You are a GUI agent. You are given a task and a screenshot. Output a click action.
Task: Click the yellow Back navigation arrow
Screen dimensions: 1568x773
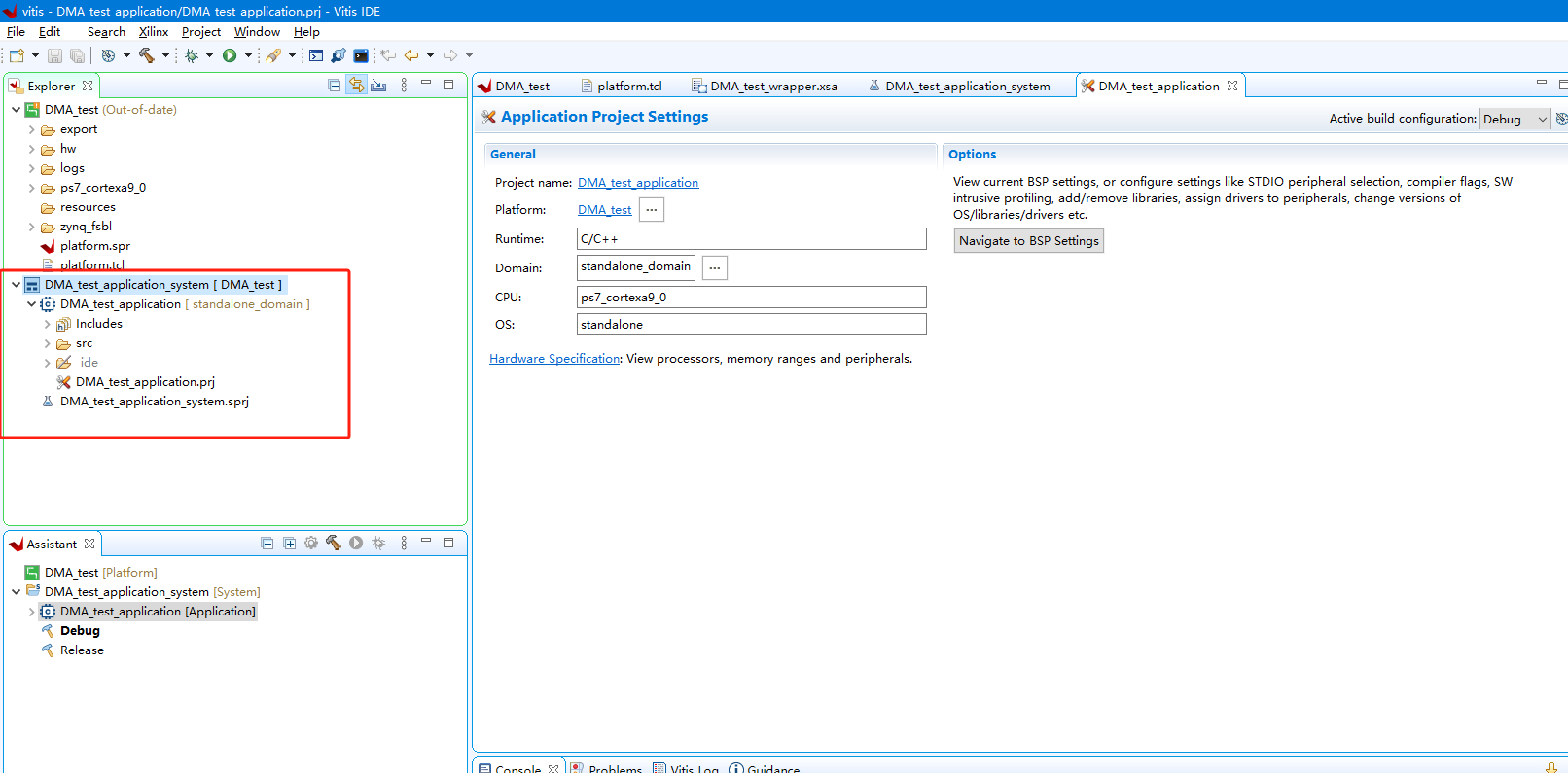411,55
